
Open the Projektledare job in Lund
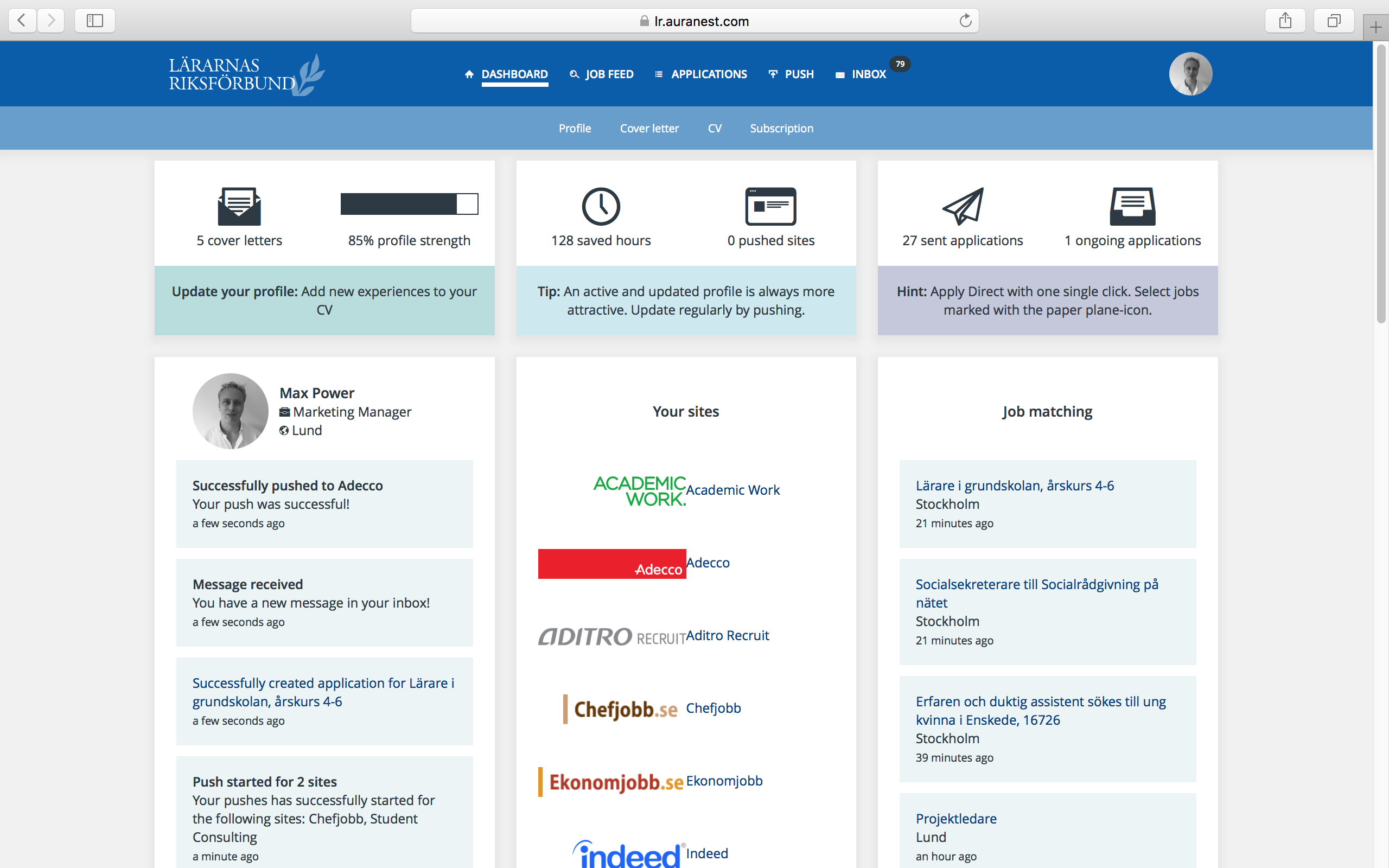[955, 819]
